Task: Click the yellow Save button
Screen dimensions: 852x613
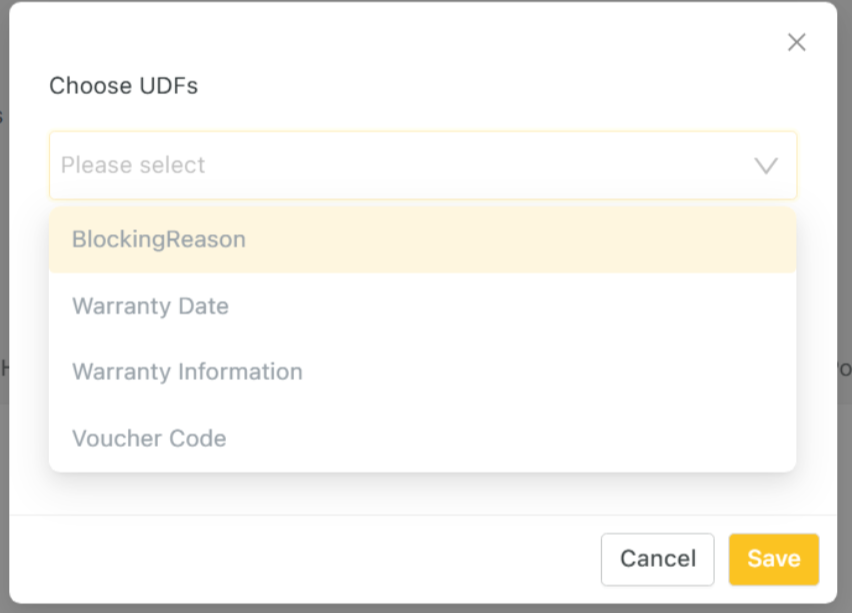Action: pyautogui.click(x=773, y=559)
